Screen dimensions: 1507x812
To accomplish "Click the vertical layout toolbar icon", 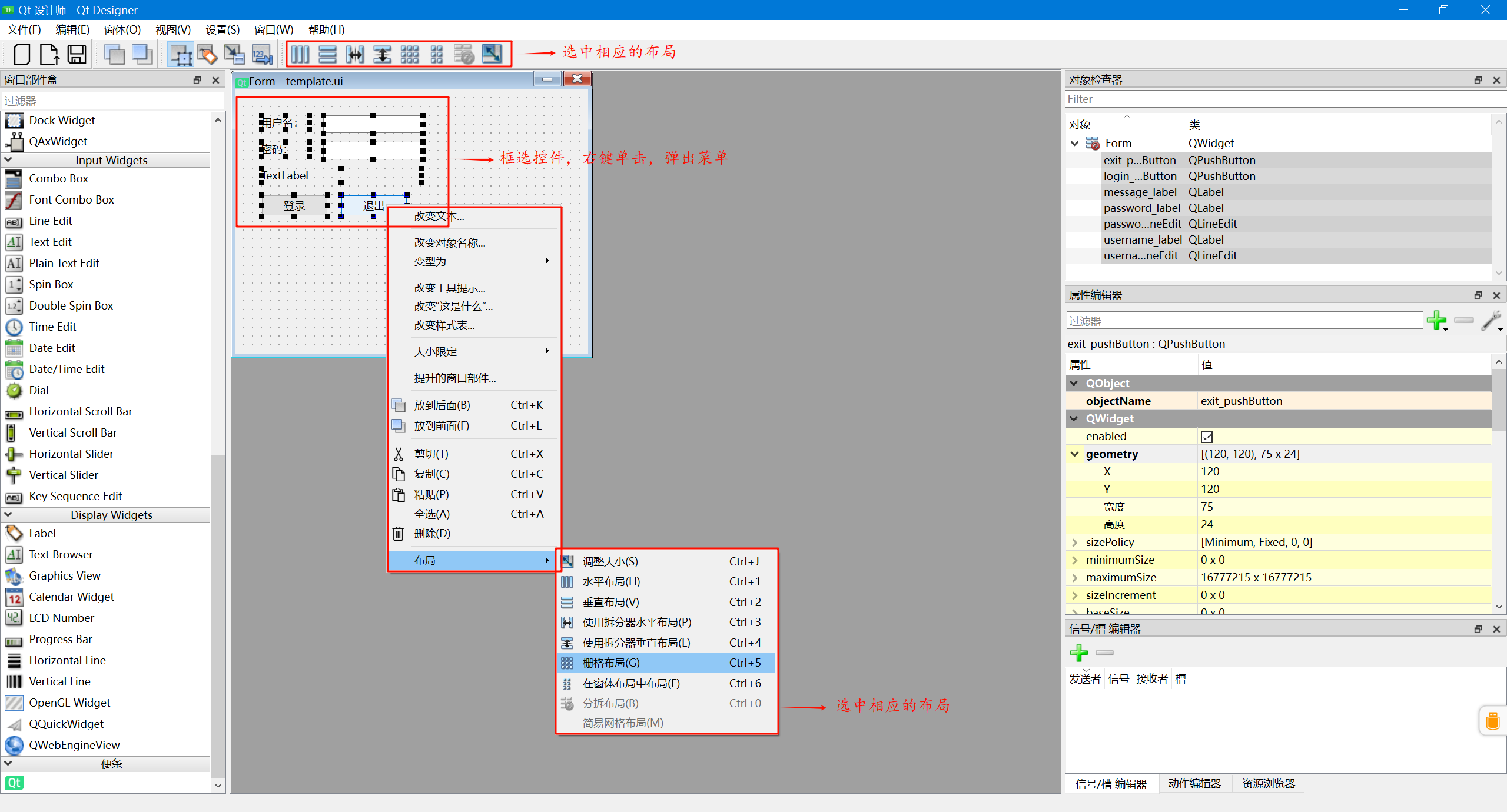I will [x=327, y=55].
